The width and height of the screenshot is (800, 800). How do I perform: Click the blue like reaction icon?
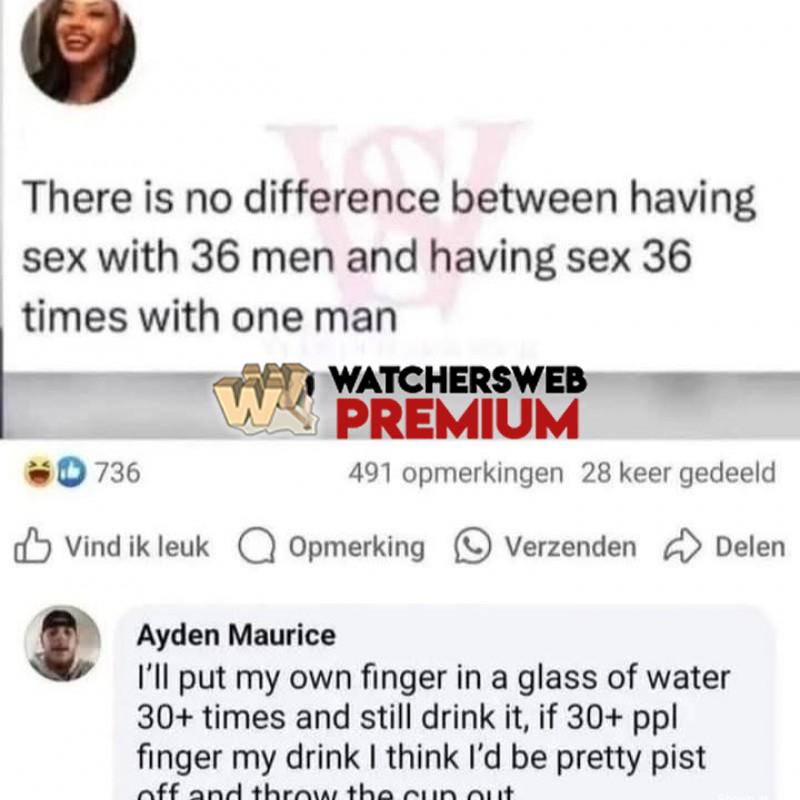(x=71, y=472)
